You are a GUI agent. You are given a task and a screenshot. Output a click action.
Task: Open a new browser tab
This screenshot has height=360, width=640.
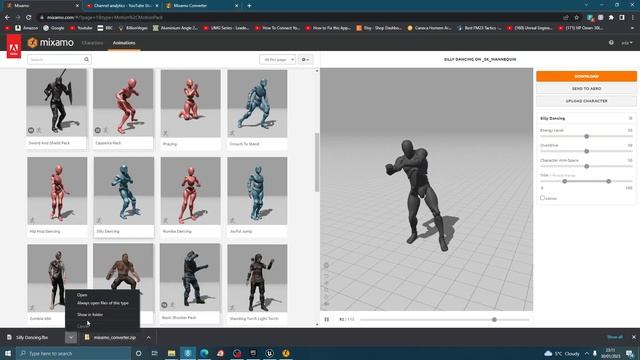[249, 6]
